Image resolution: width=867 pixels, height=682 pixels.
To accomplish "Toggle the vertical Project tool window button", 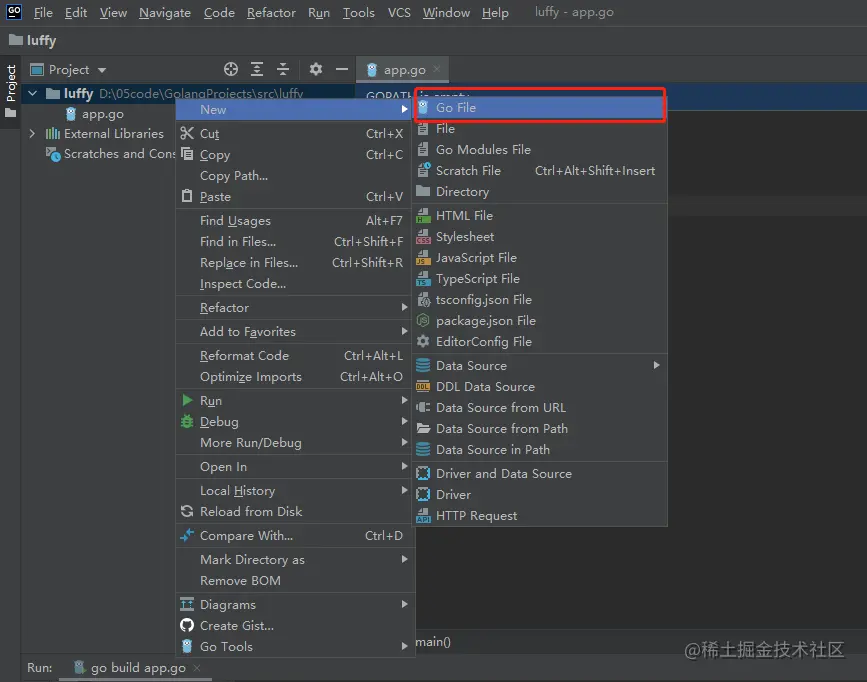I will [11, 91].
